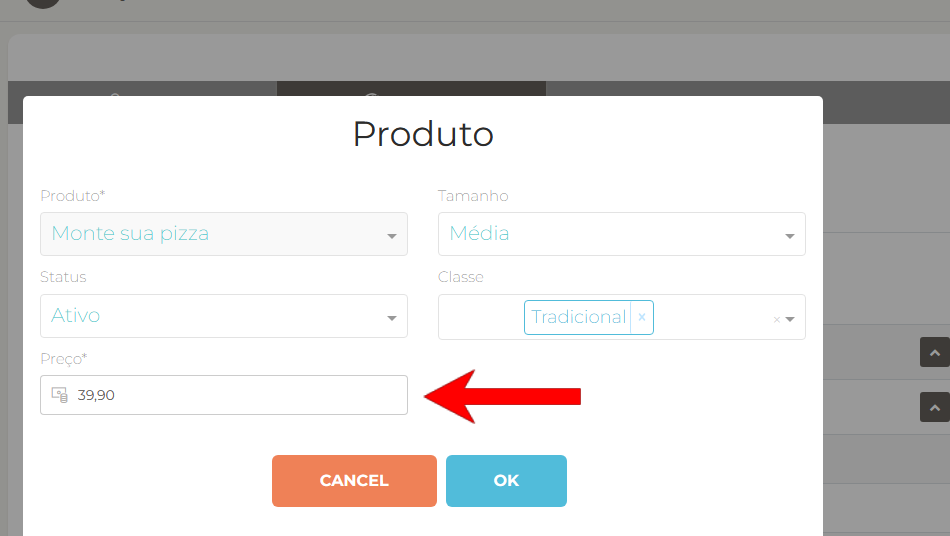Expand the Classe list with its caret
Viewport: 950px width, 536px height.
(790, 319)
